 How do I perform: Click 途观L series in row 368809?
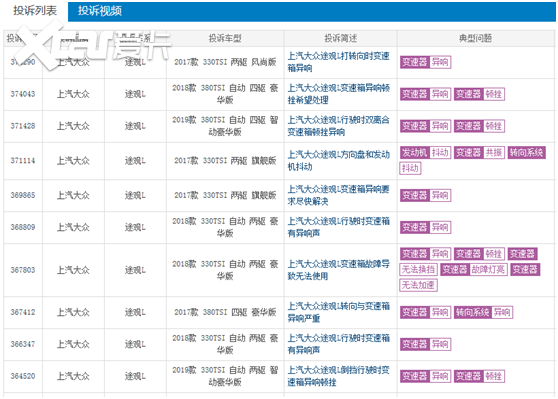[x=135, y=227]
